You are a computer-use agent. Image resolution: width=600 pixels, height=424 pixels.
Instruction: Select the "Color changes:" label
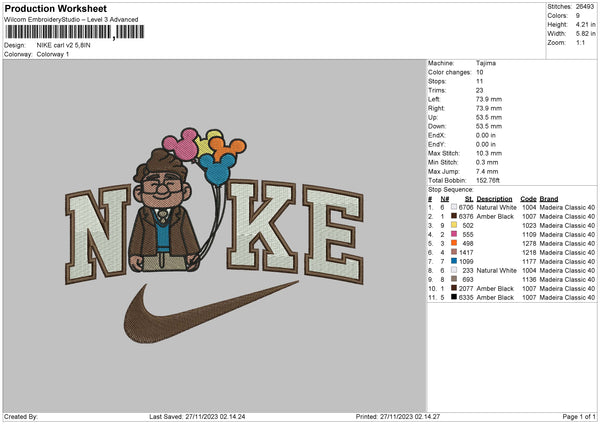click(x=450, y=72)
